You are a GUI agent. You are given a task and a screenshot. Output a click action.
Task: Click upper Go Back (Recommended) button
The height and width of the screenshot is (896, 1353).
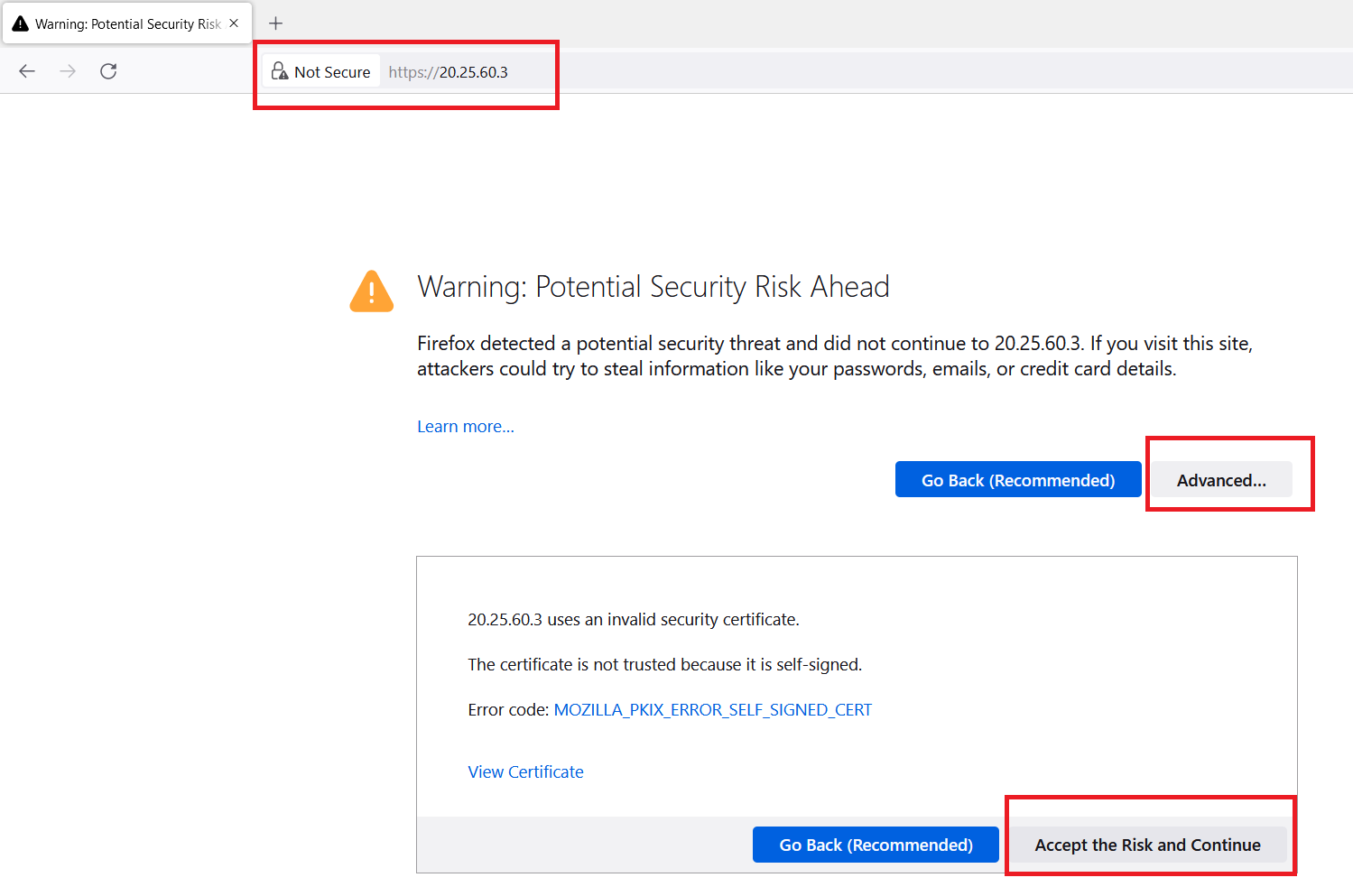coord(1017,480)
